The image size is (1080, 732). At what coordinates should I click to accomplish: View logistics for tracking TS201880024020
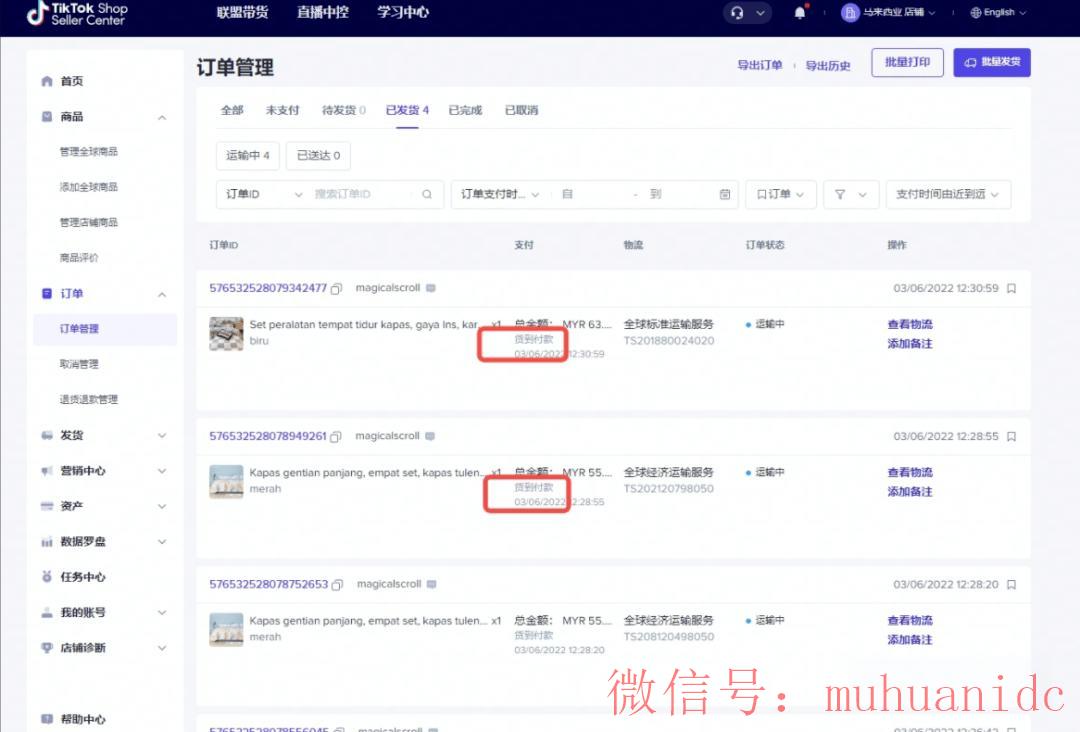[x=910, y=324]
